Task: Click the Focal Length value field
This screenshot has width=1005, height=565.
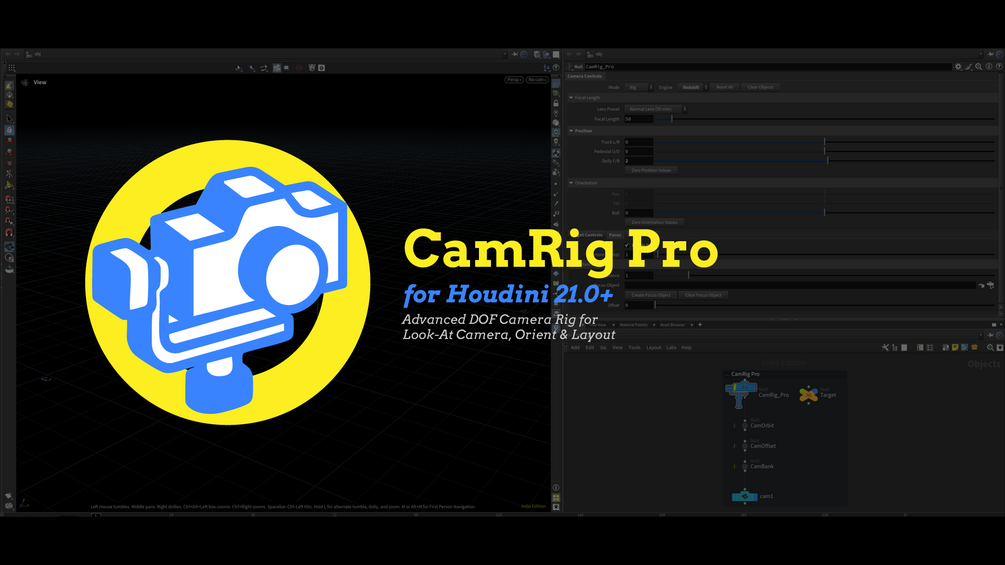Action: pyautogui.click(x=638, y=119)
